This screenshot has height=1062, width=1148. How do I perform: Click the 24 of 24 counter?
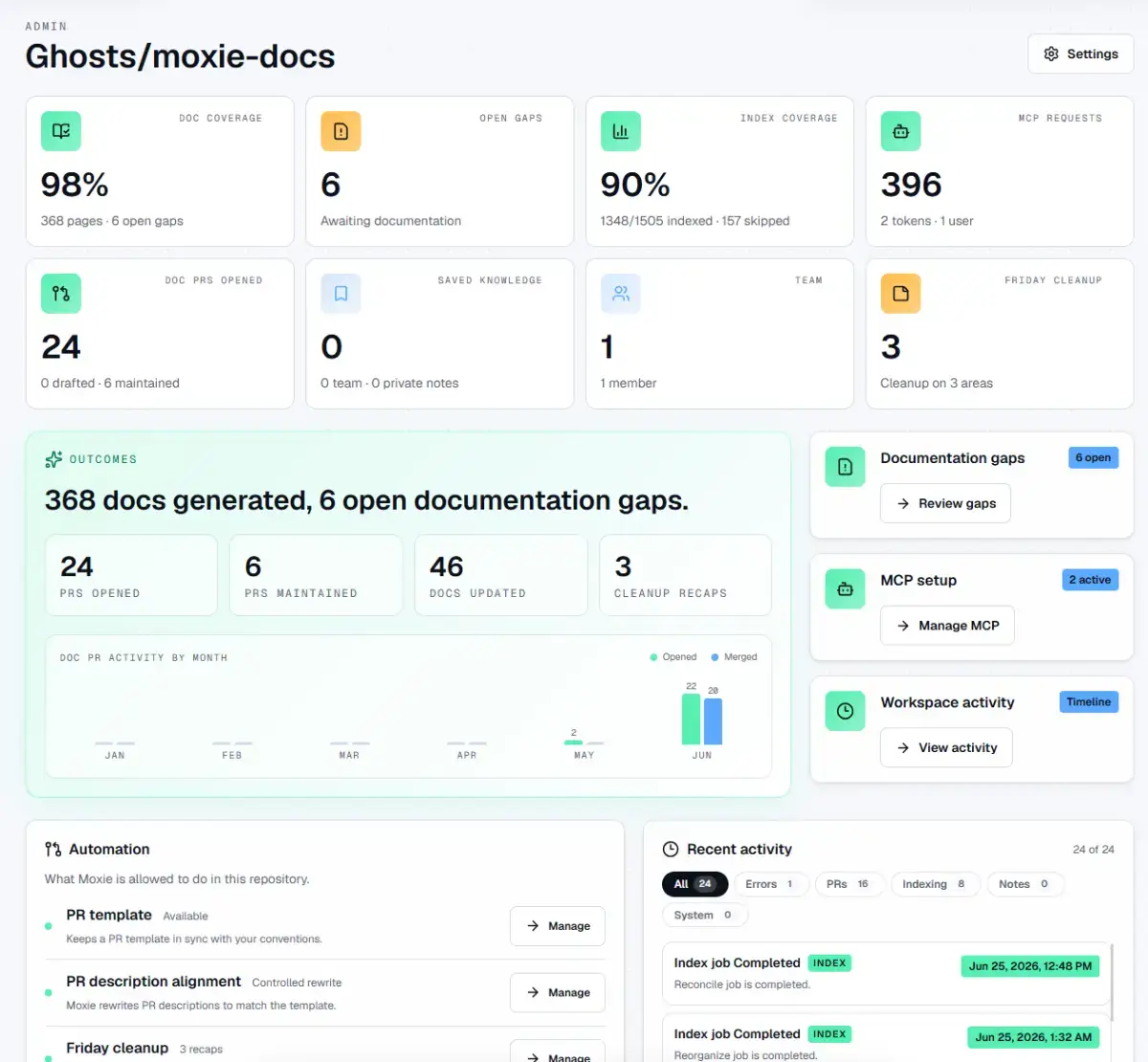click(1093, 850)
